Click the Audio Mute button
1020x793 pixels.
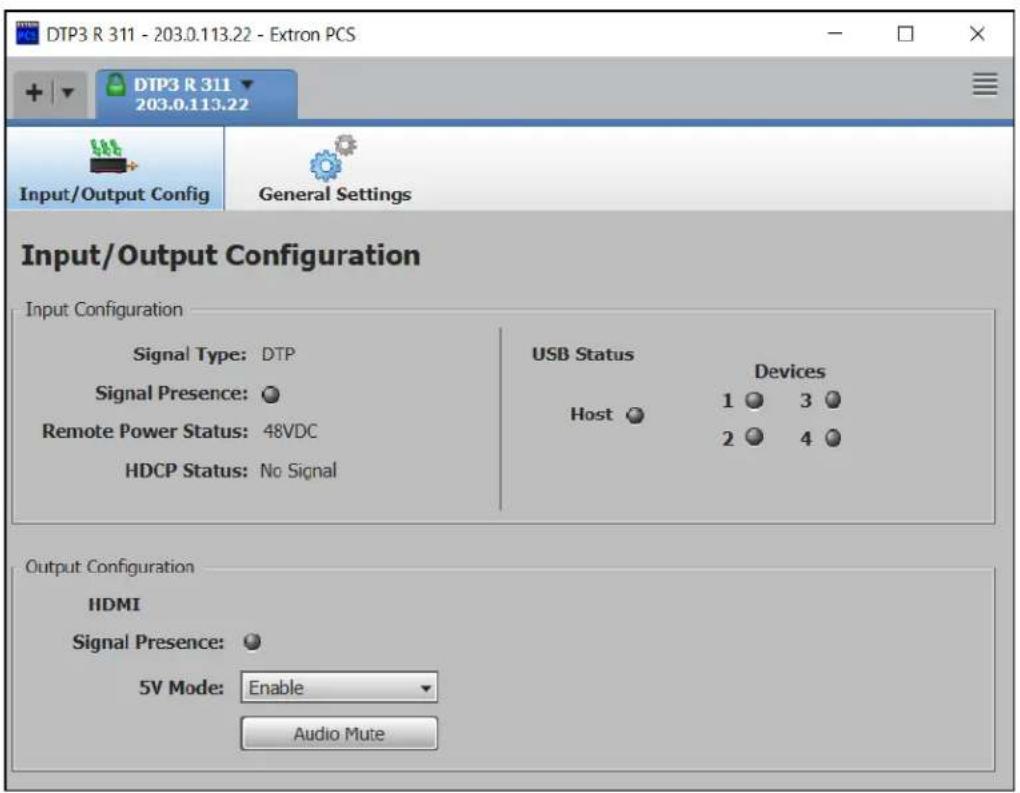click(x=339, y=734)
